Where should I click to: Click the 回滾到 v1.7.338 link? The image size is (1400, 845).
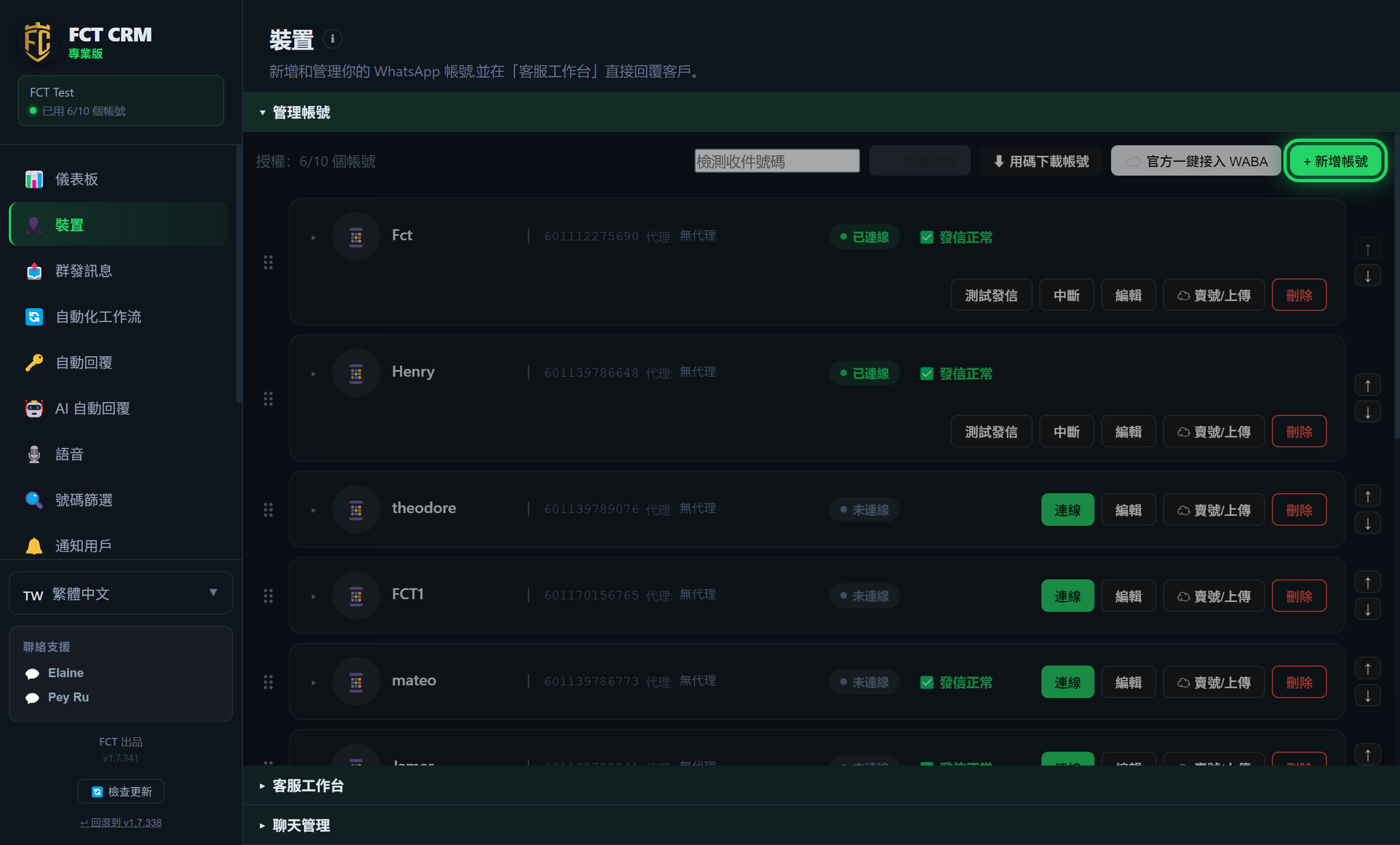pos(121,822)
